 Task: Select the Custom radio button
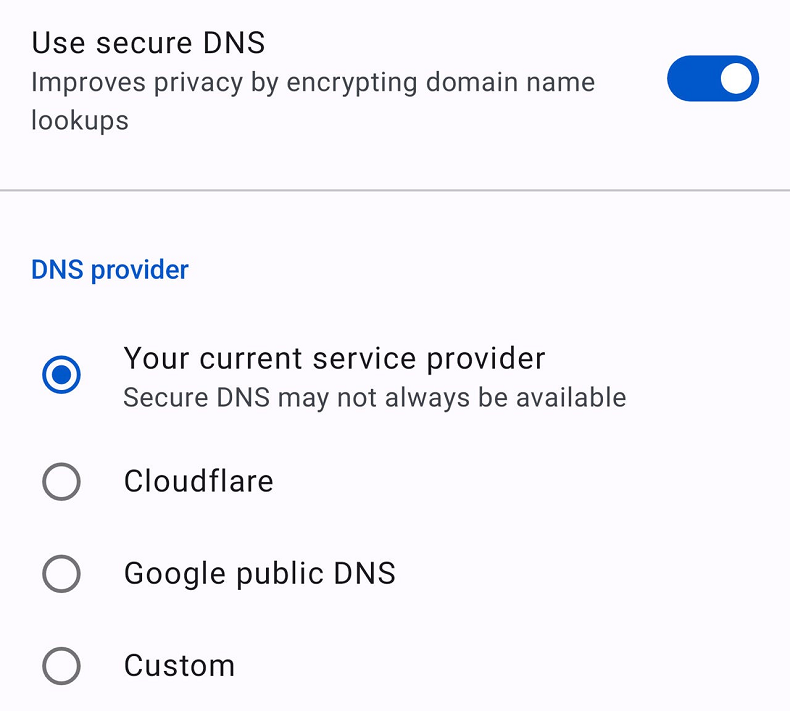click(x=61, y=666)
